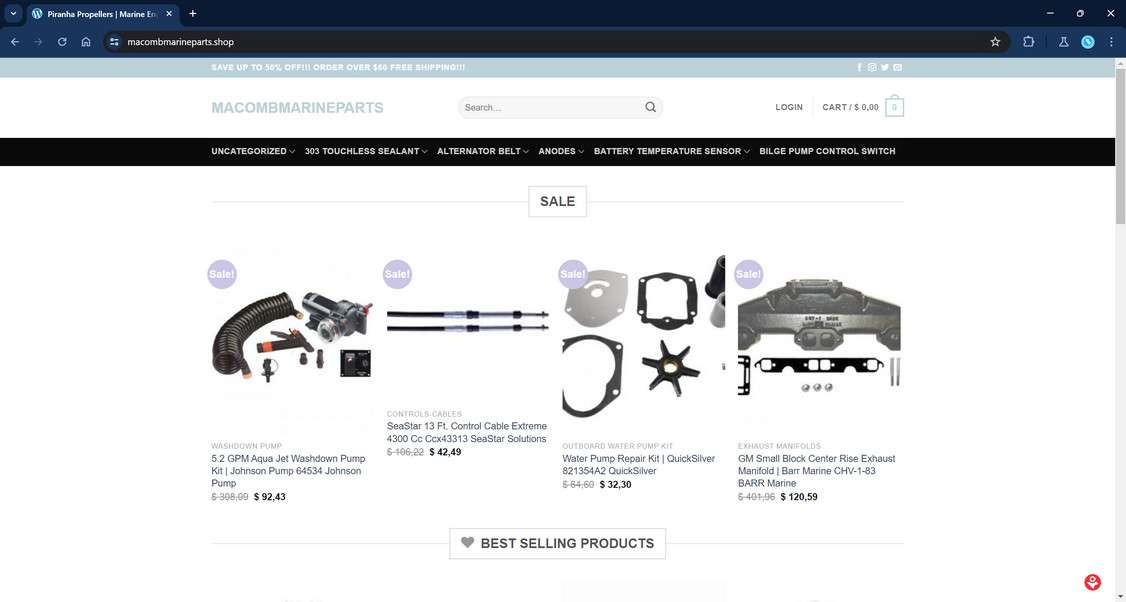Go back to the previous page
Viewport: 1126px width, 602px height.
[x=14, y=42]
